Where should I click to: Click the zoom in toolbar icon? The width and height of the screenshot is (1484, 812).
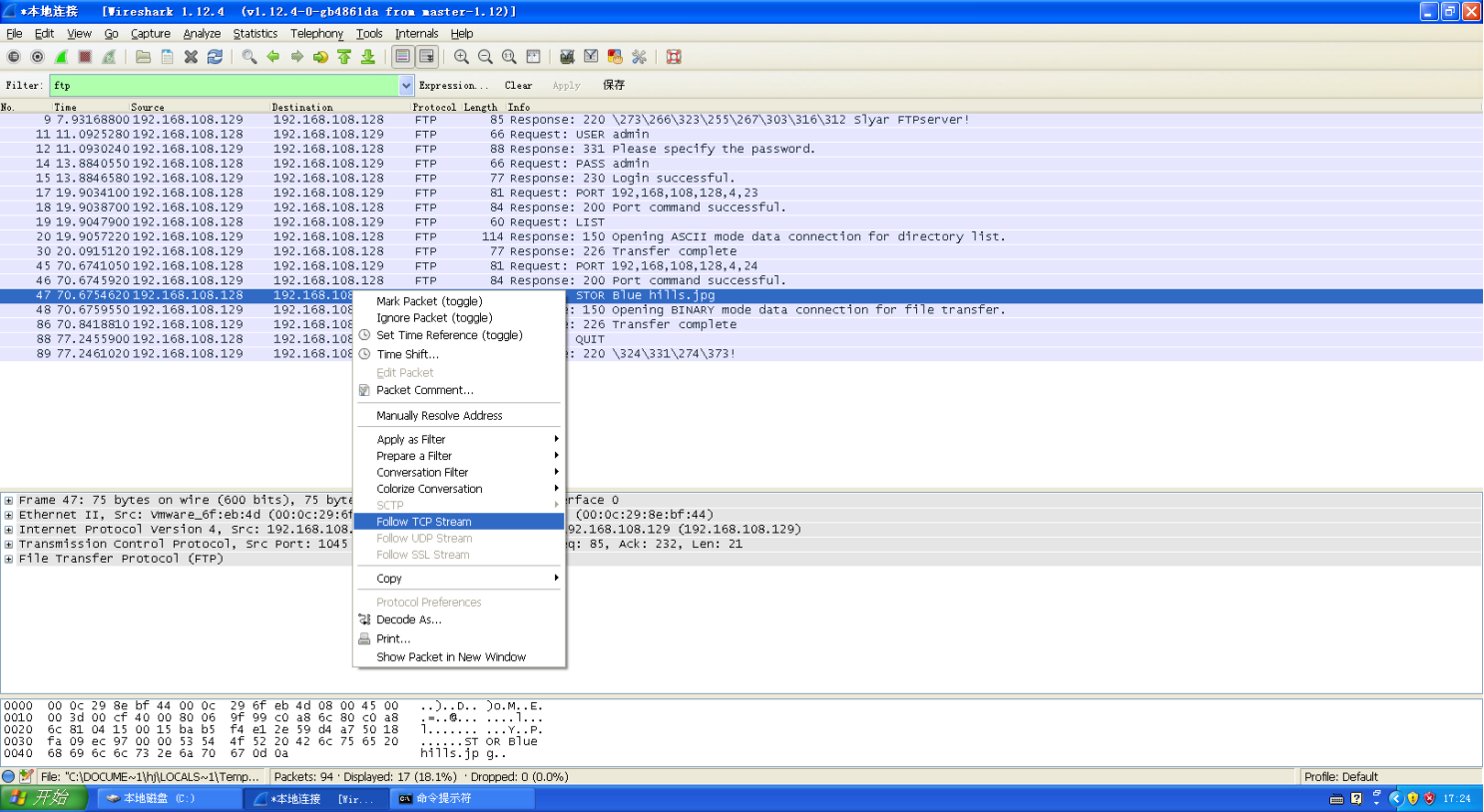coord(461,57)
